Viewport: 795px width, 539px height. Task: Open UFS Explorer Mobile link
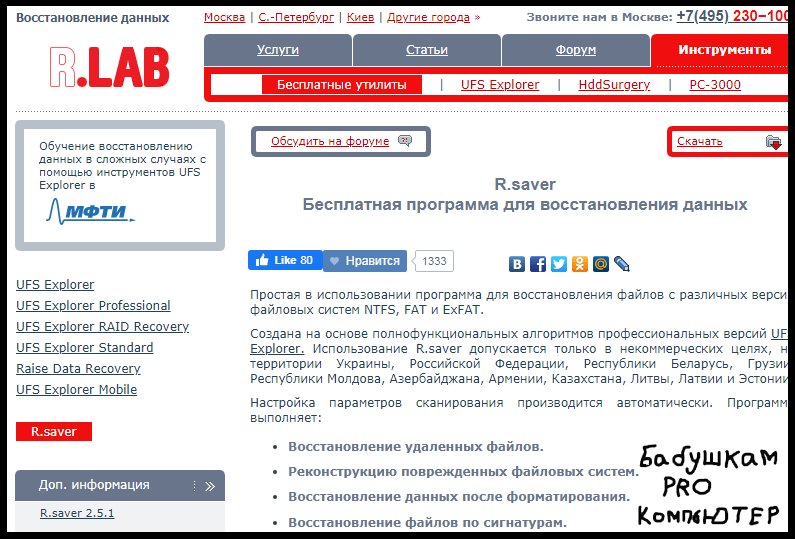point(77,389)
